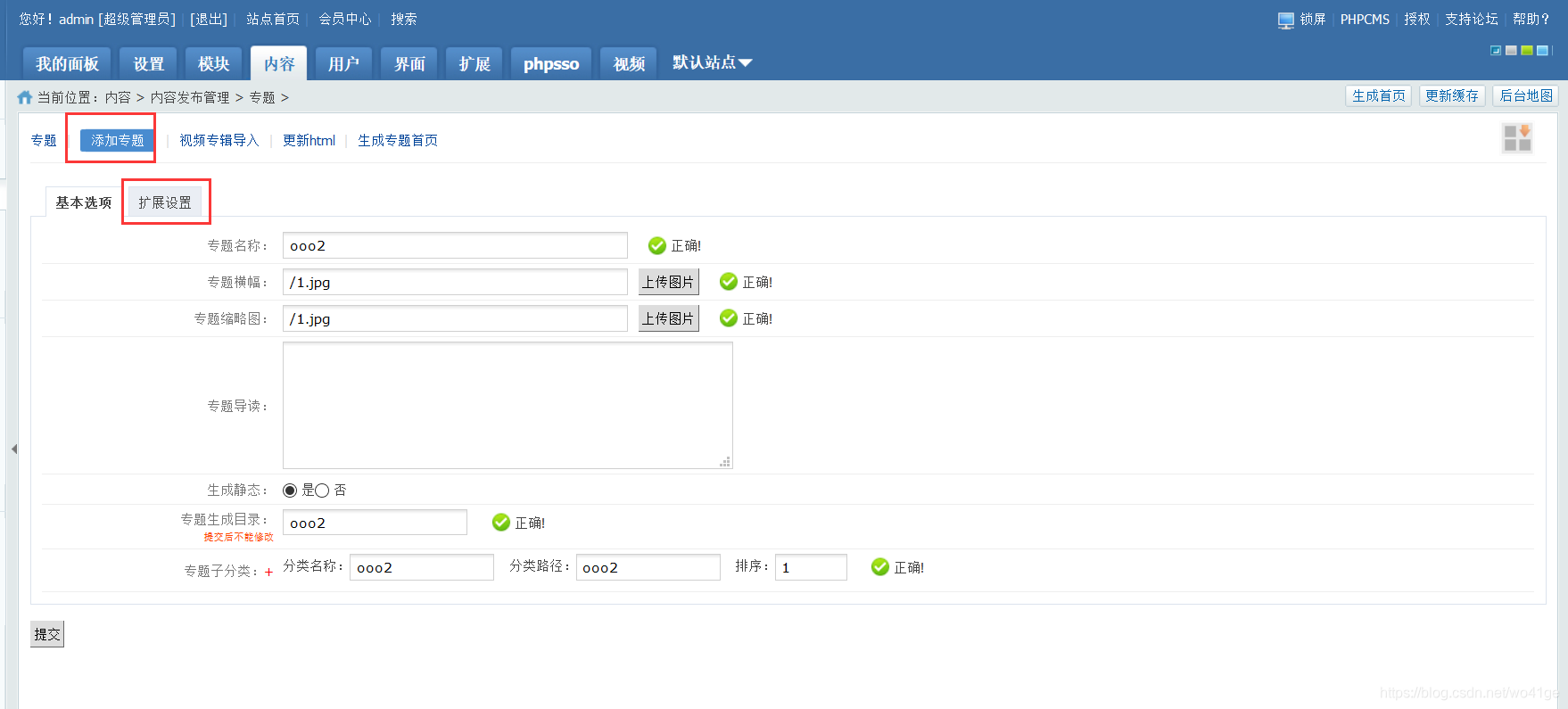Click 更新缓存 button
The image size is (1568, 709).
pos(1452,95)
